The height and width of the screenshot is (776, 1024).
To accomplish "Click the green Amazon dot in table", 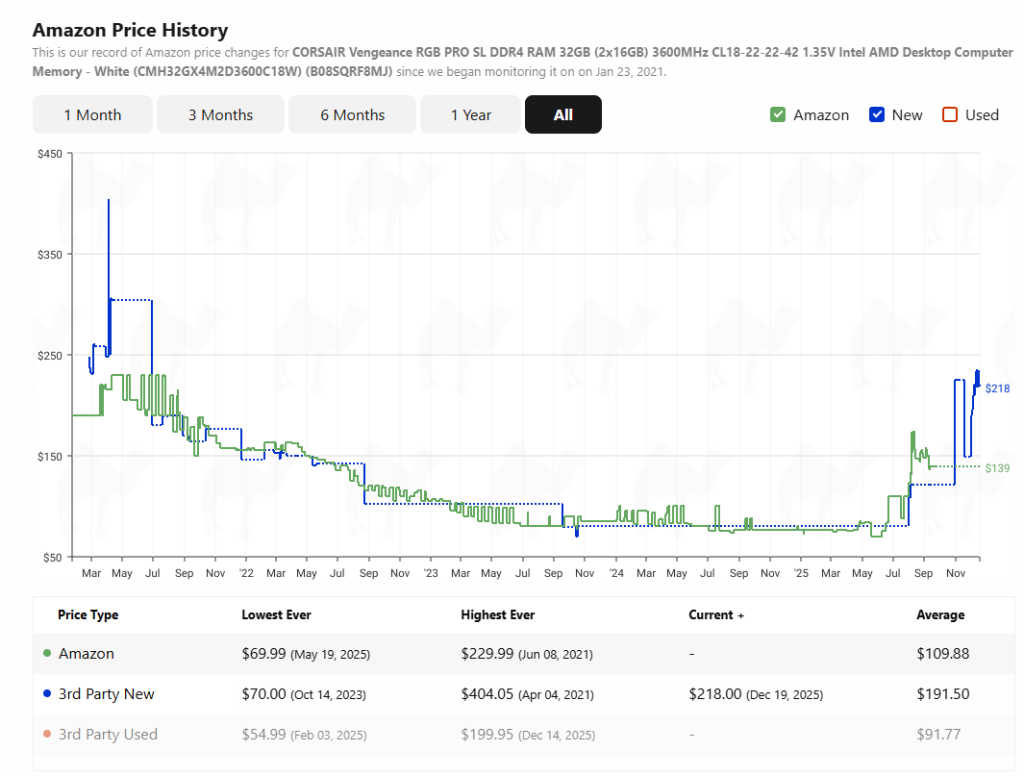I will click(47, 654).
